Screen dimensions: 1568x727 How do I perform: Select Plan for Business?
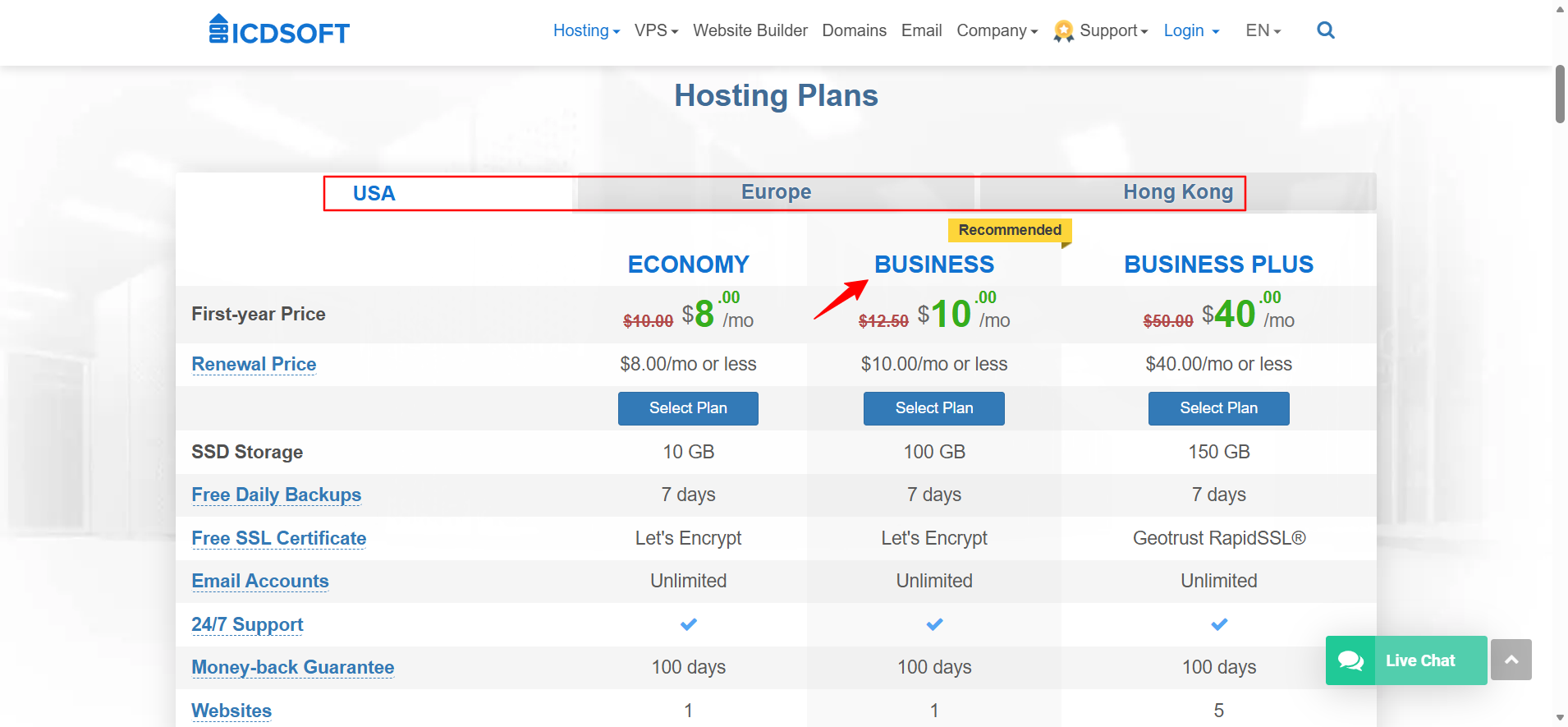point(934,408)
